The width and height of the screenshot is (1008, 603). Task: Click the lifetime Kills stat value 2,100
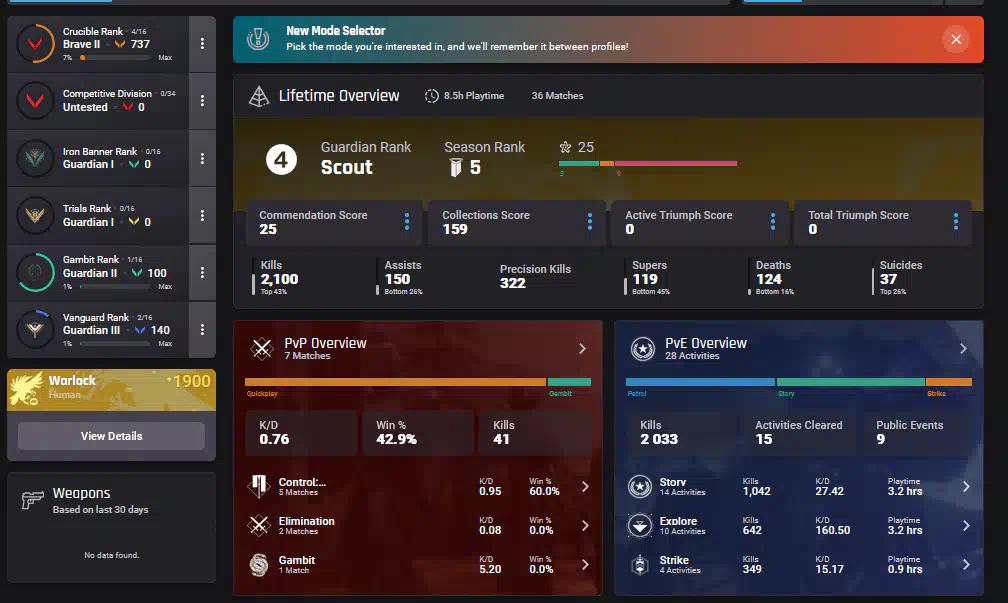pyautogui.click(x=279, y=279)
